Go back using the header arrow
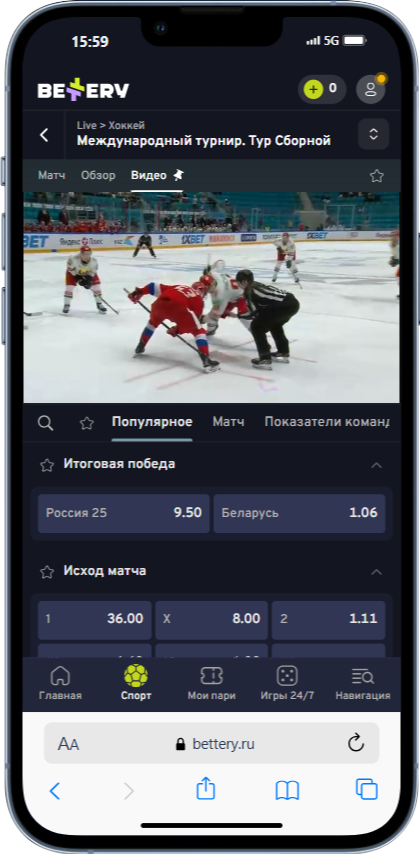420x854 pixels. pos(44,135)
